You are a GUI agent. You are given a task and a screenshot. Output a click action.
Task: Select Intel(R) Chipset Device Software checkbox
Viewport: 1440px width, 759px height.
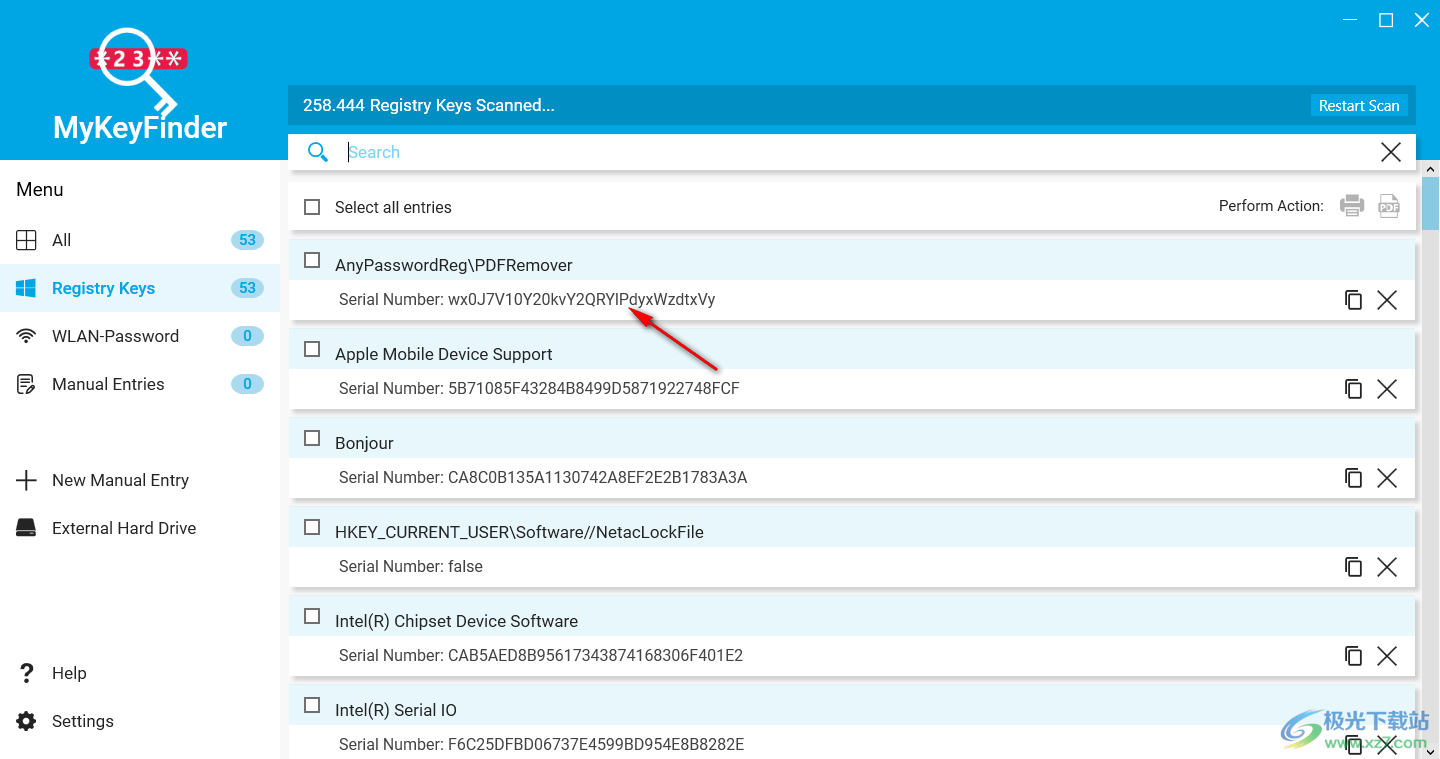tap(312, 616)
